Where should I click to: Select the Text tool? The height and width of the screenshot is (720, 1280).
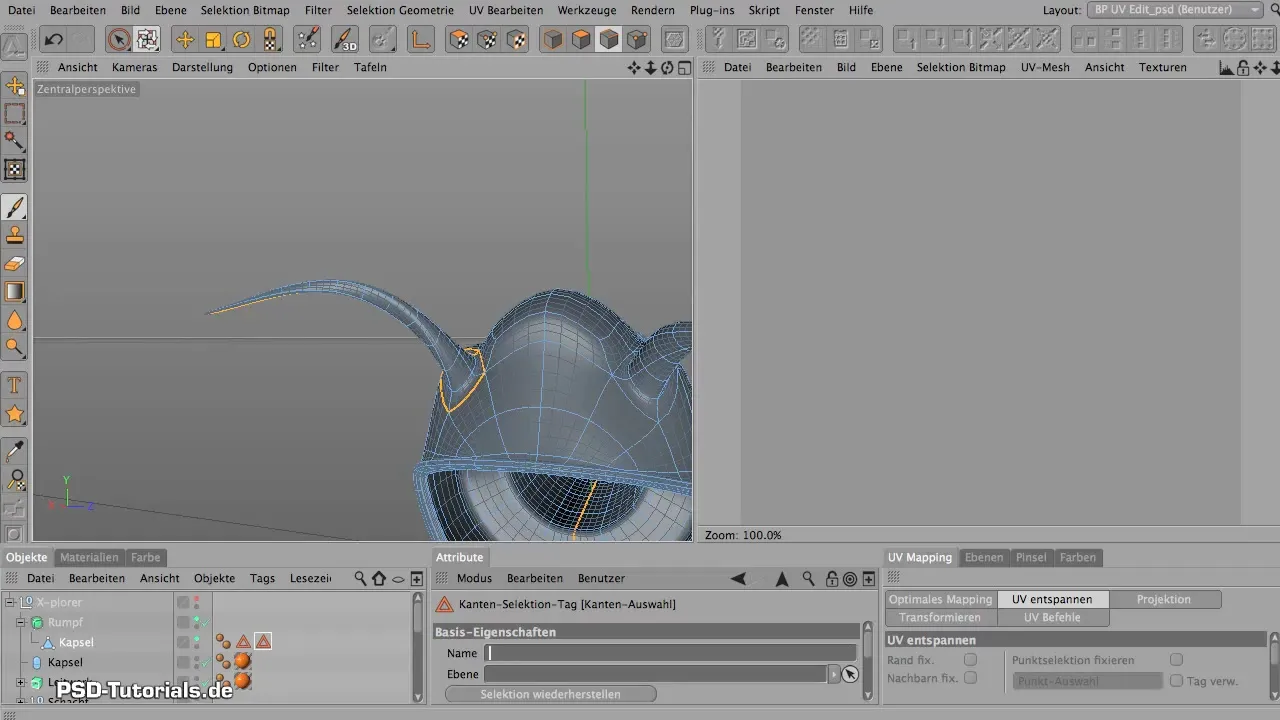click(x=15, y=385)
